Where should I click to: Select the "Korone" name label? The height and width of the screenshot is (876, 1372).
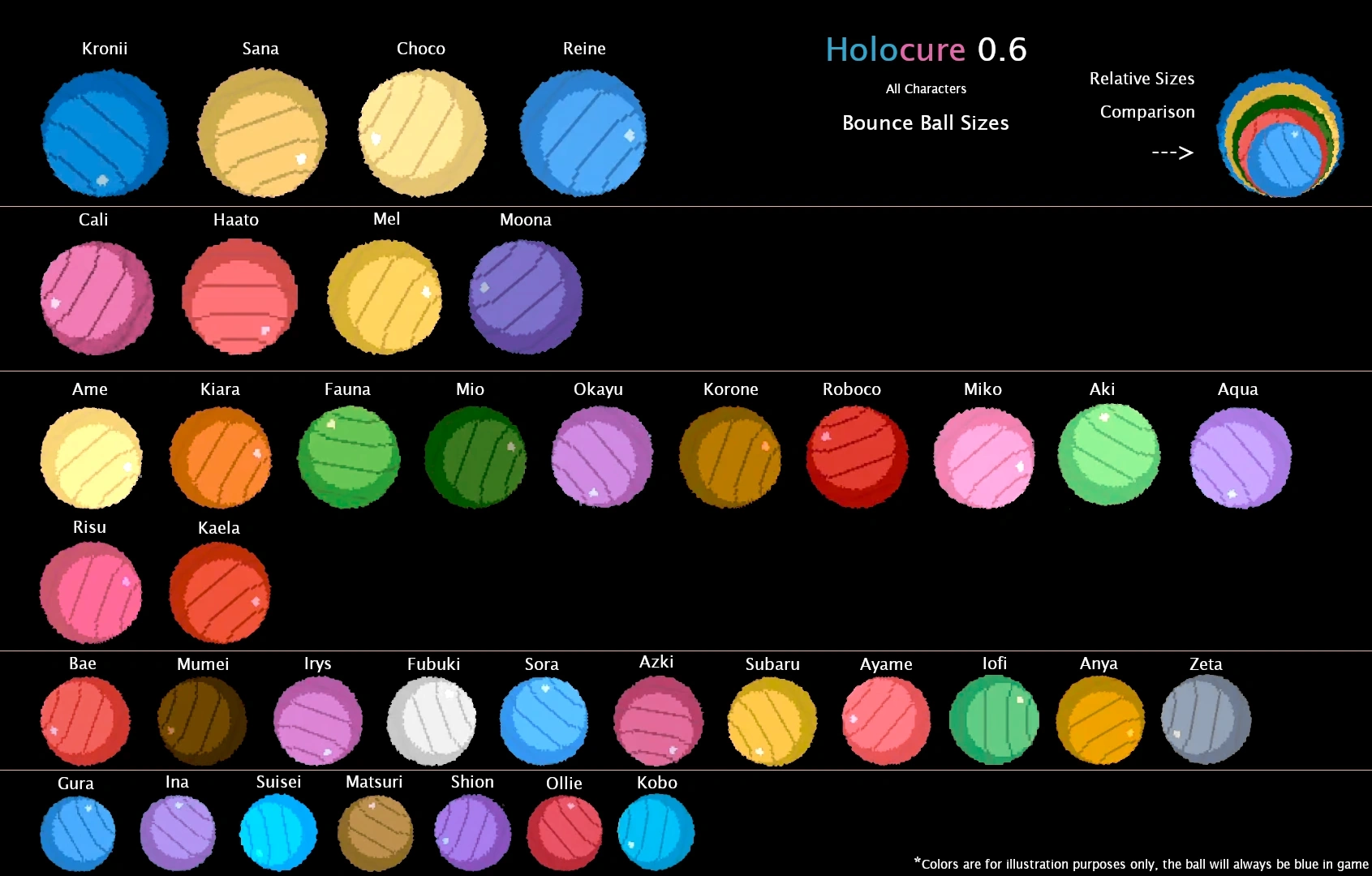tap(731, 389)
